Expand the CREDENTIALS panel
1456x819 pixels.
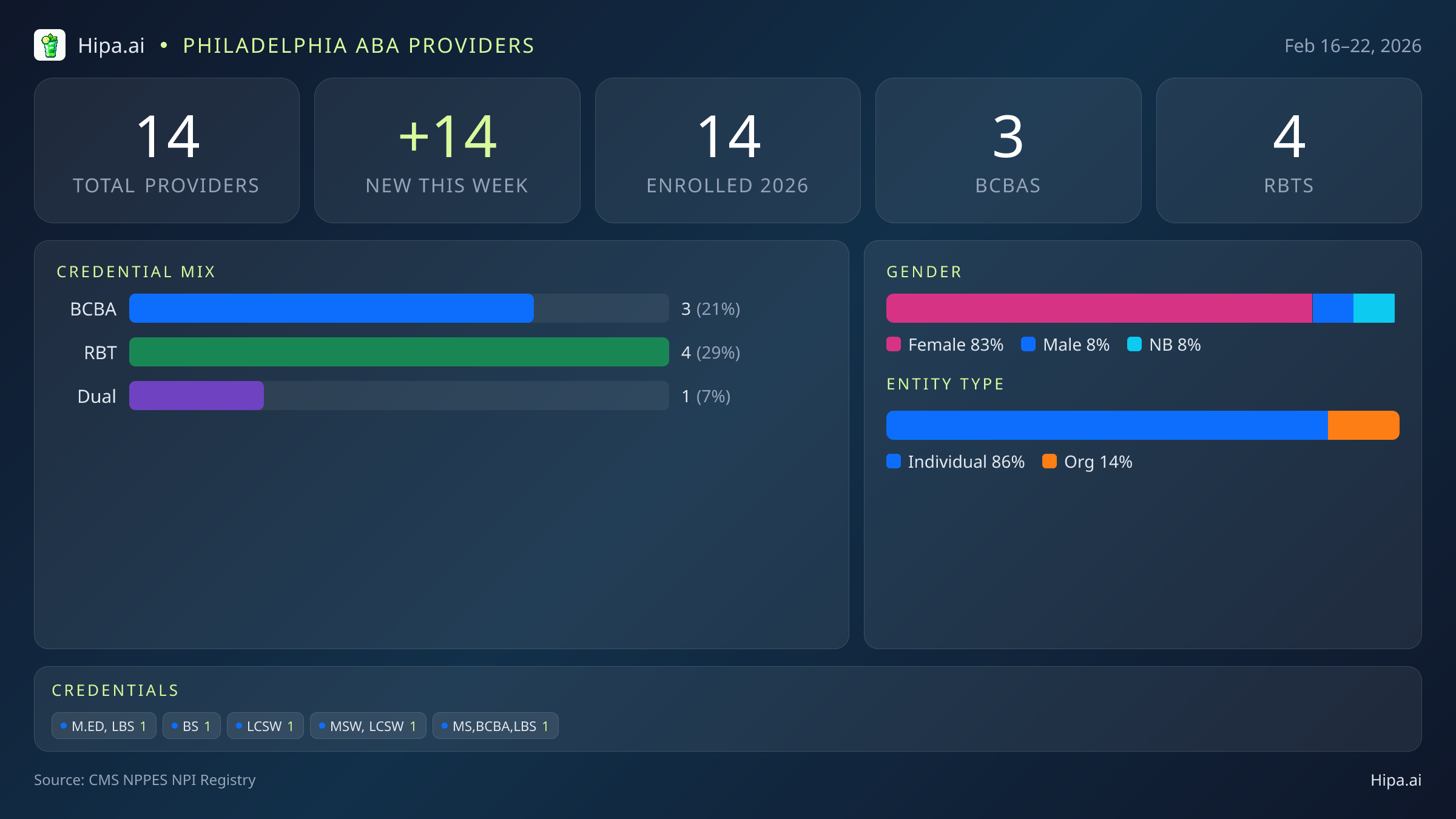116,690
